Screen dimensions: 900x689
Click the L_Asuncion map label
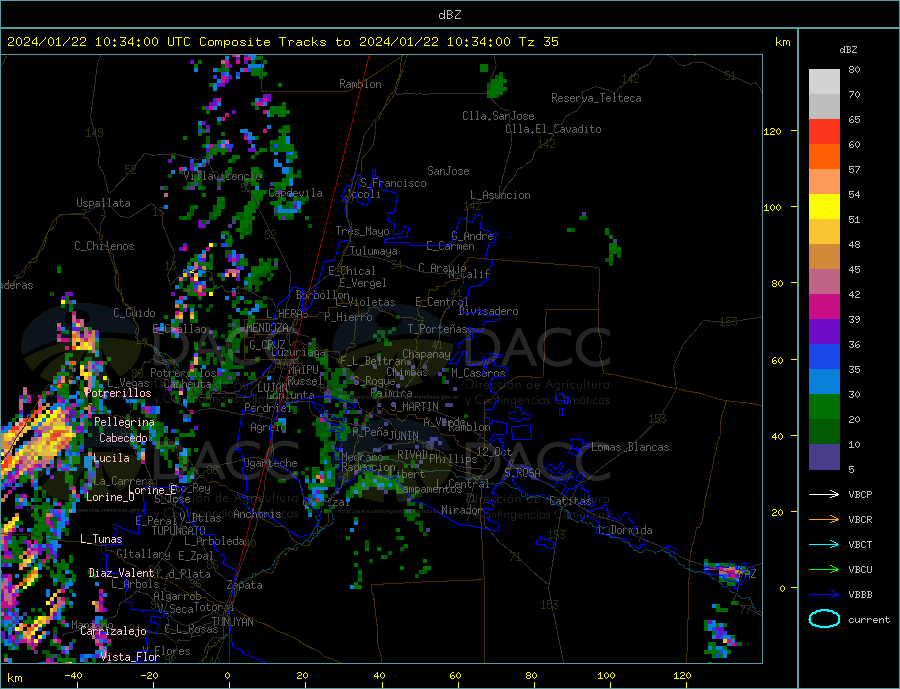click(500, 195)
